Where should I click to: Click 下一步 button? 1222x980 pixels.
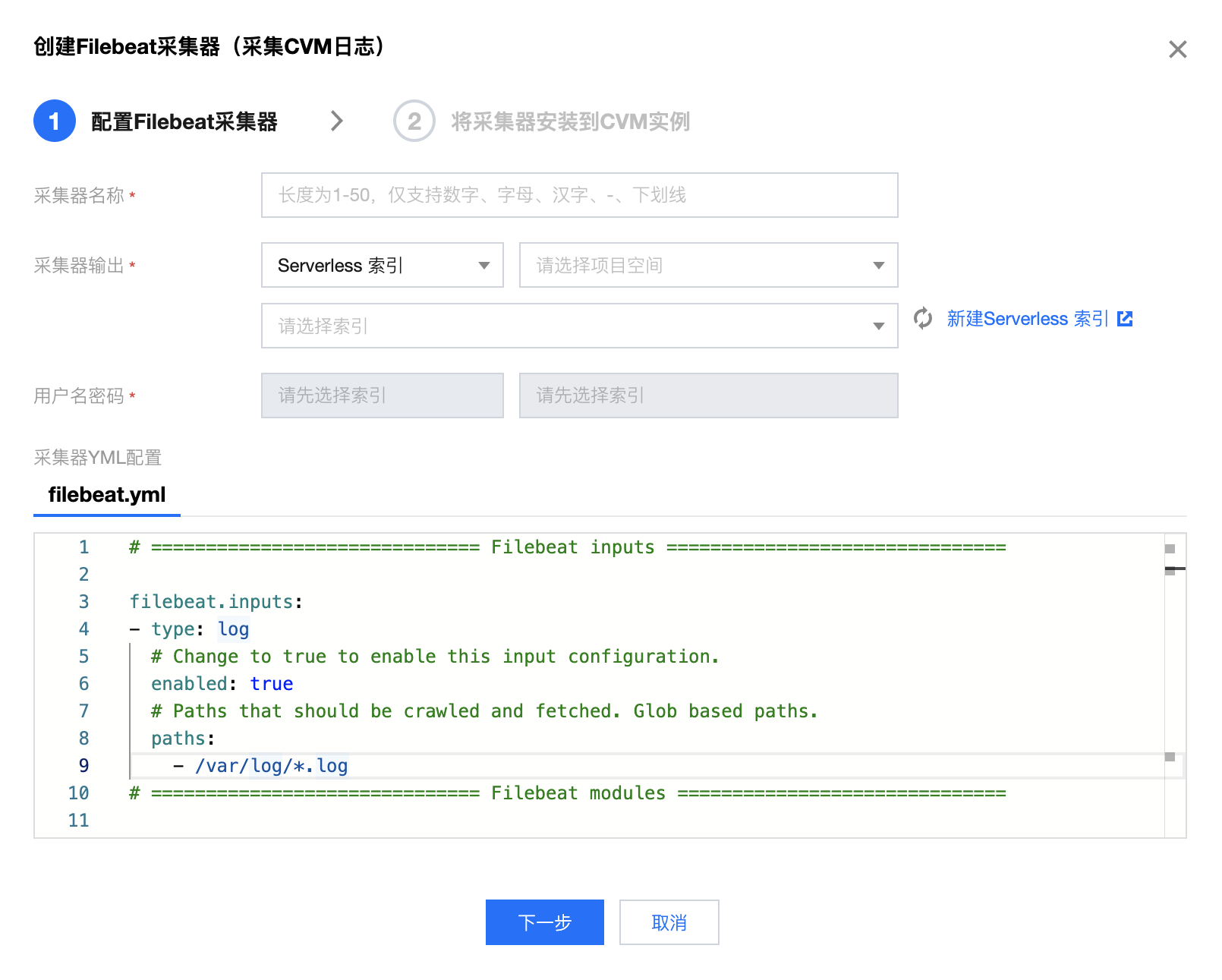[x=544, y=922]
